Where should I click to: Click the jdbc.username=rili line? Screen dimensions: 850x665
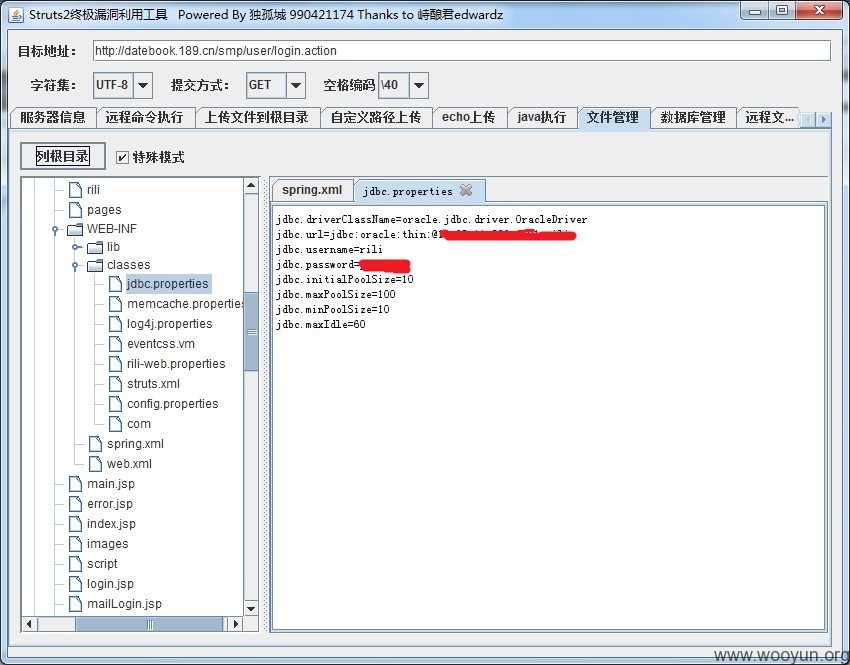(330, 250)
